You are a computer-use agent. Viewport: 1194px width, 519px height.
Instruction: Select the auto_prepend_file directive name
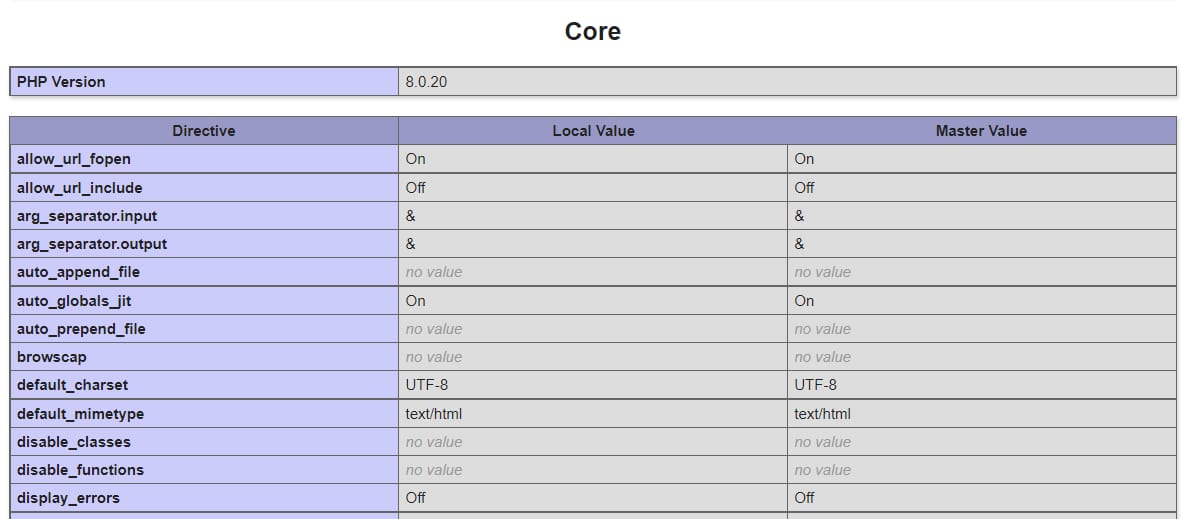pos(81,329)
